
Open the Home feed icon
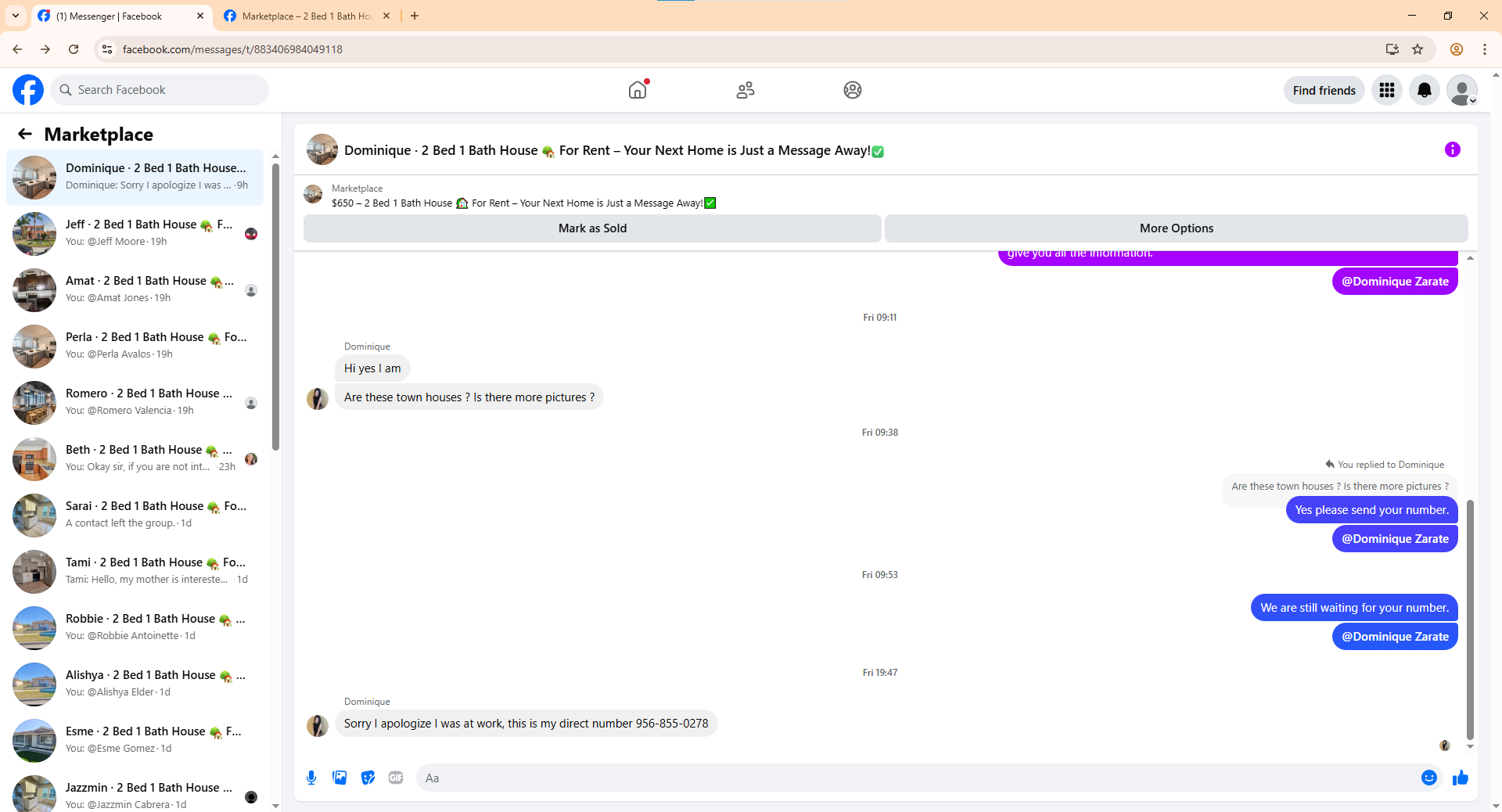click(x=638, y=90)
